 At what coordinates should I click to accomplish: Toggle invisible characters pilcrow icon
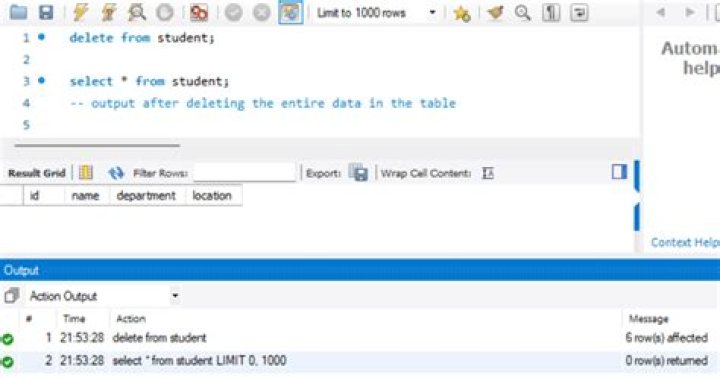[551, 12]
